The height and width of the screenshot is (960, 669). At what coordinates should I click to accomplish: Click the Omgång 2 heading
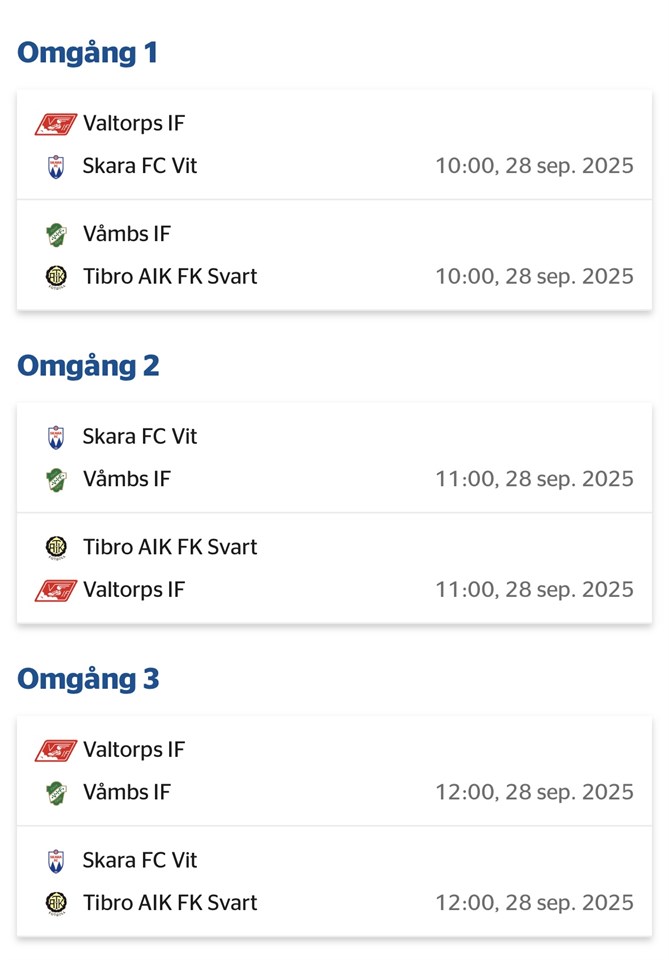tap(88, 365)
